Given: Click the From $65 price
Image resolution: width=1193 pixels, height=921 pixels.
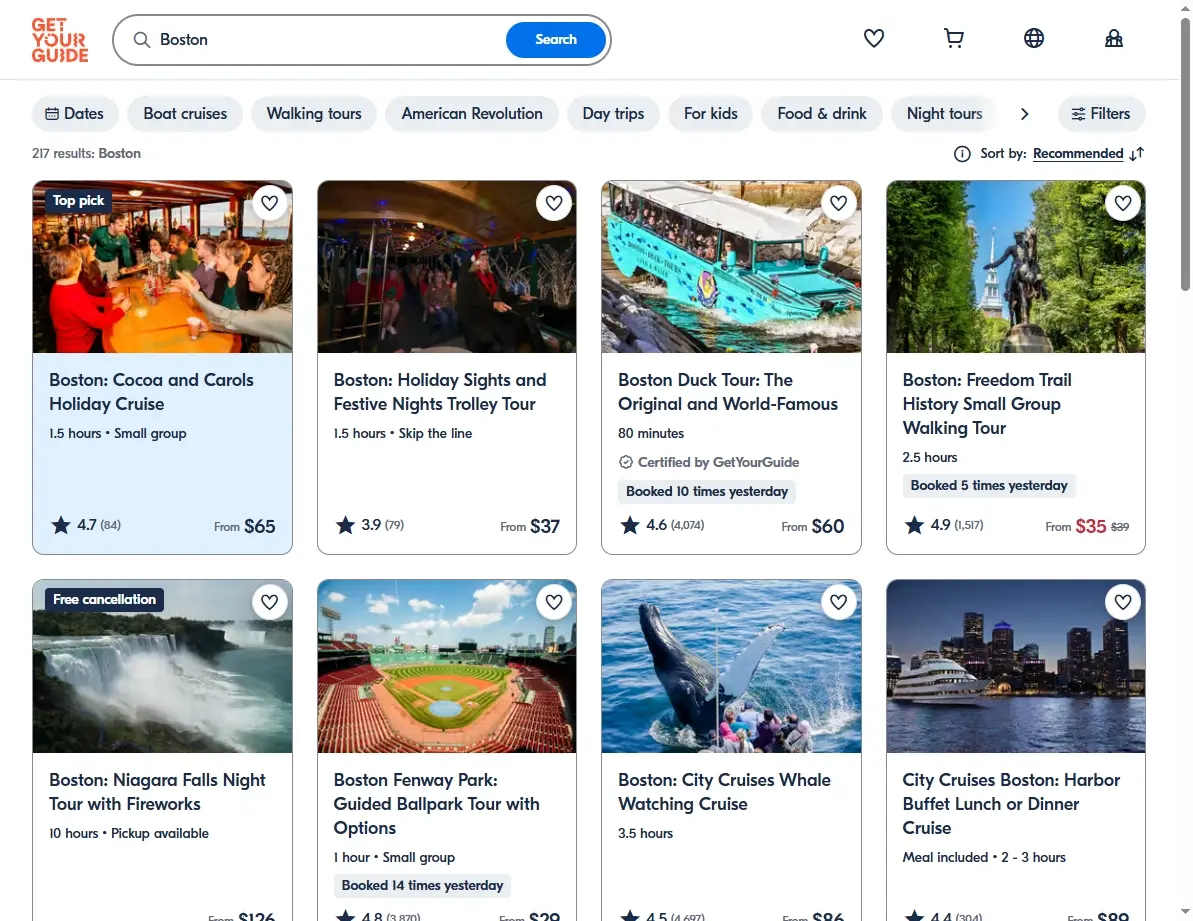Looking at the screenshot, I should [x=245, y=526].
